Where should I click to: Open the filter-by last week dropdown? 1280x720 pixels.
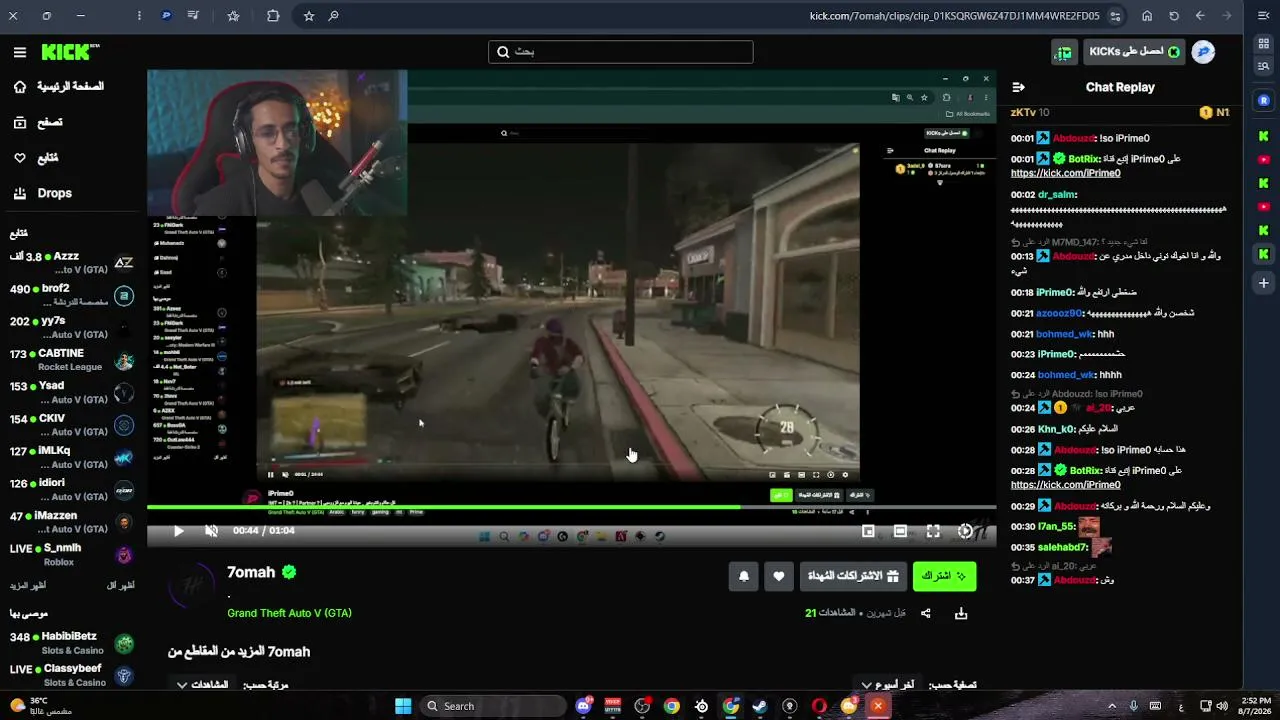point(887,685)
